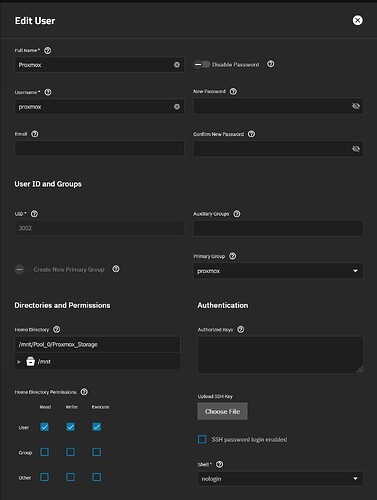Screen dimensions: 377x500
Task: Reveal the Confirm New Password text
Action: pos(356,149)
